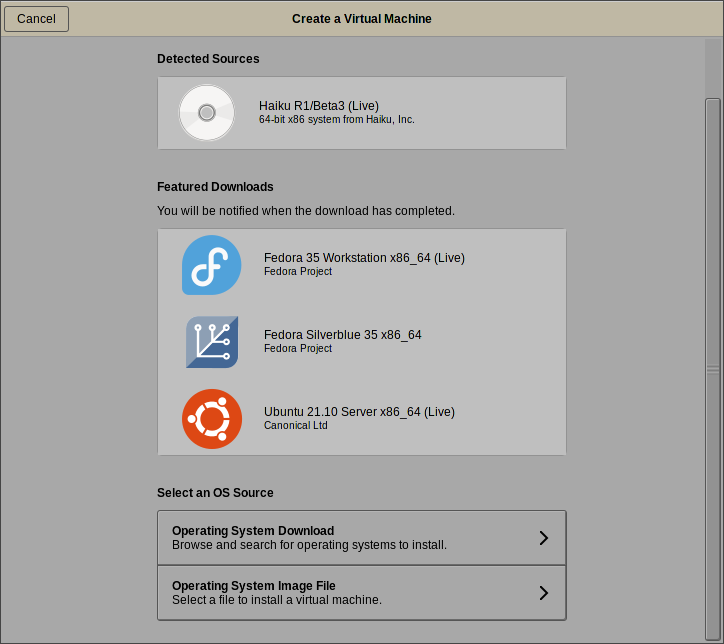Cancel the virtual machine creation

(36, 19)
